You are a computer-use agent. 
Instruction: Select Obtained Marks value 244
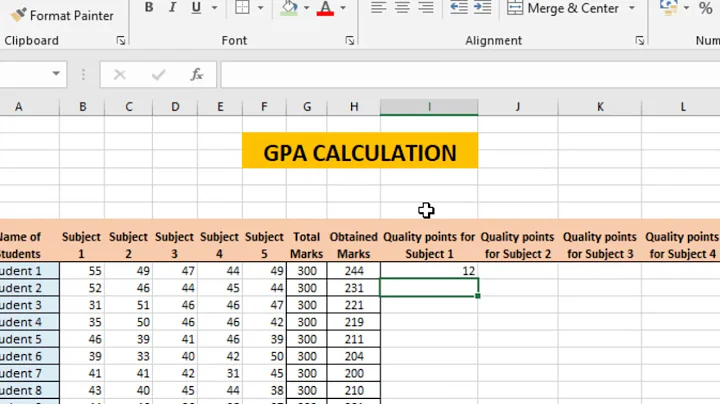(354, 271)
